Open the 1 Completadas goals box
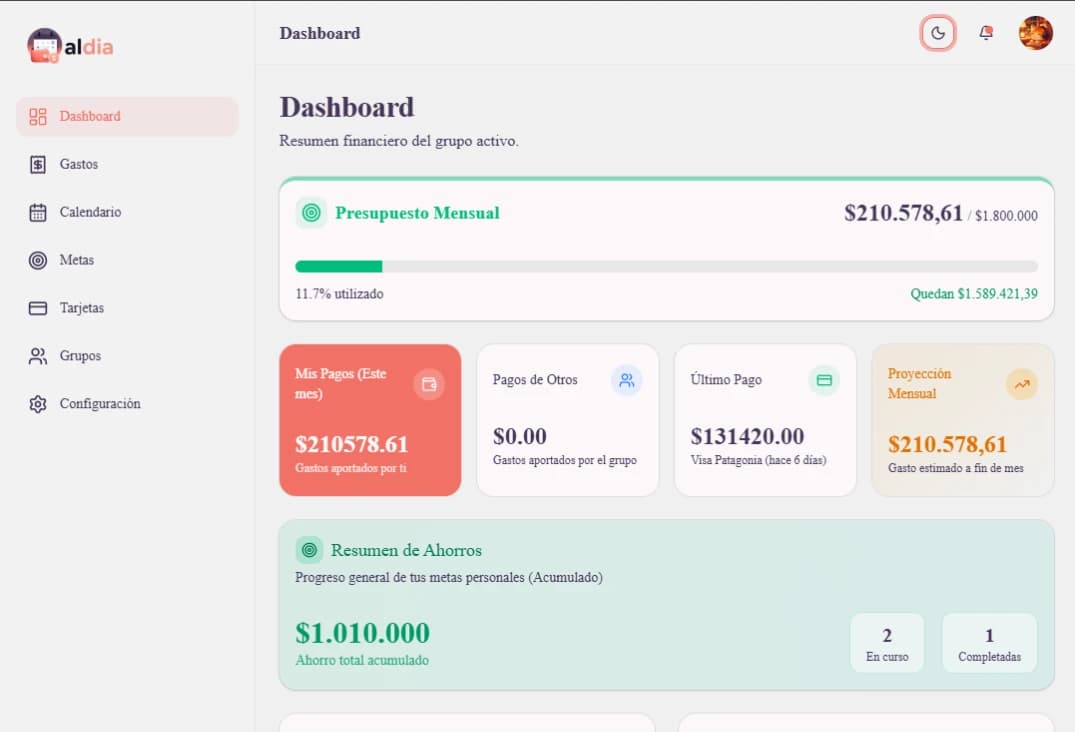Screen dimensions: 1075x732 [x=989, y=643]
